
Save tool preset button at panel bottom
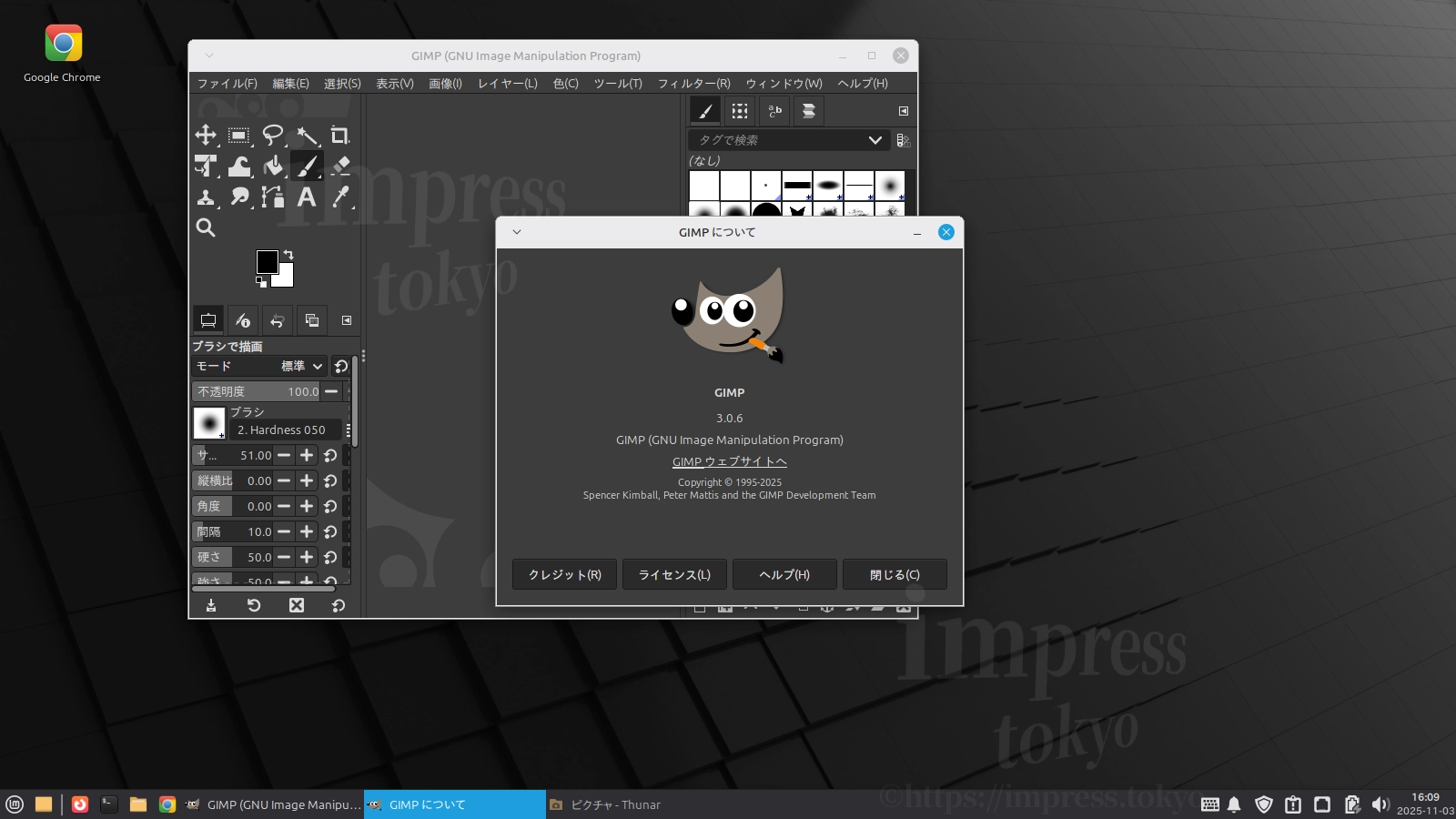coord(211,605)
